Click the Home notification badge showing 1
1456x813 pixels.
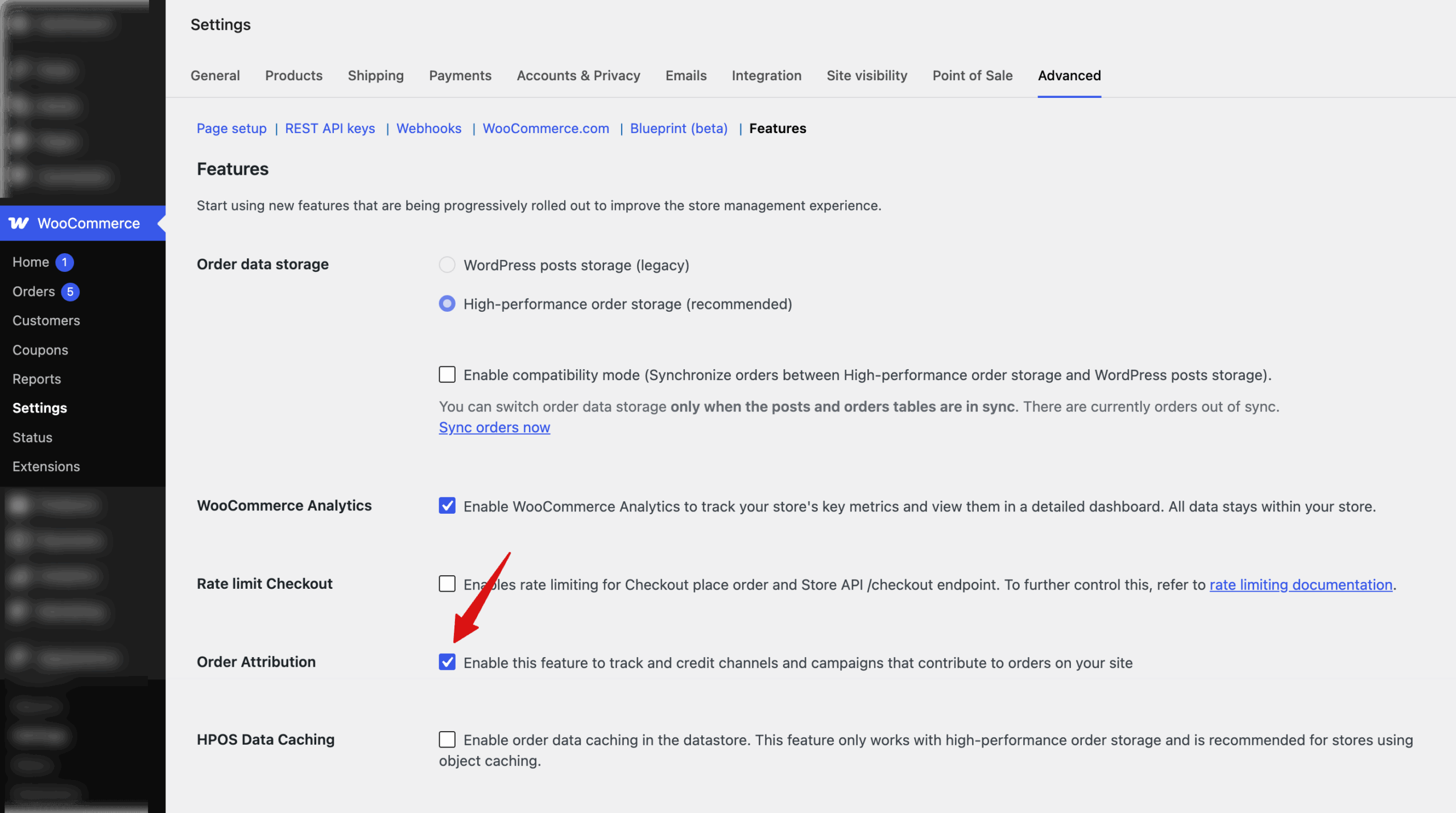click(65, 262)
